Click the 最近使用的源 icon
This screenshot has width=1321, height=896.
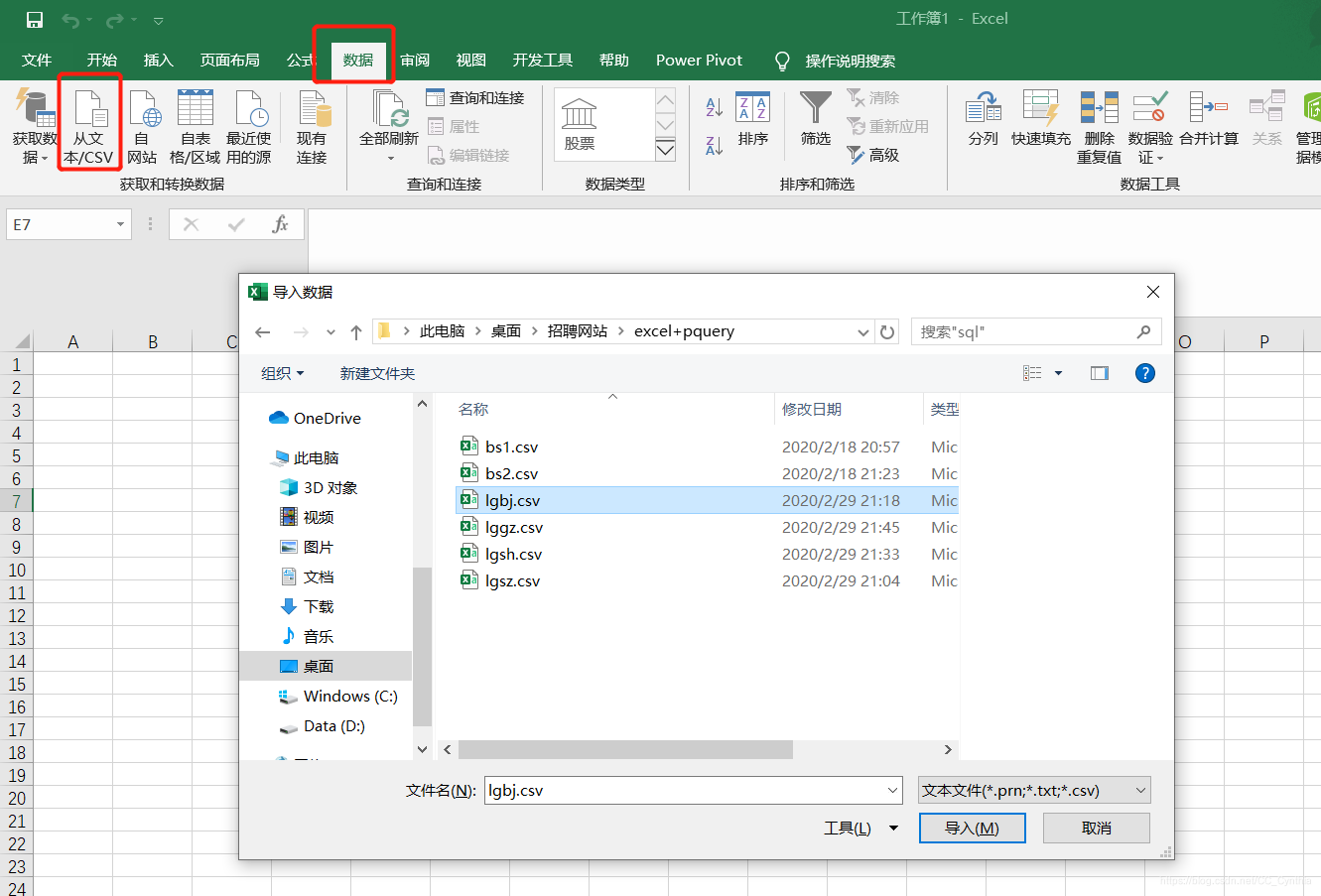tap(249, 128)
